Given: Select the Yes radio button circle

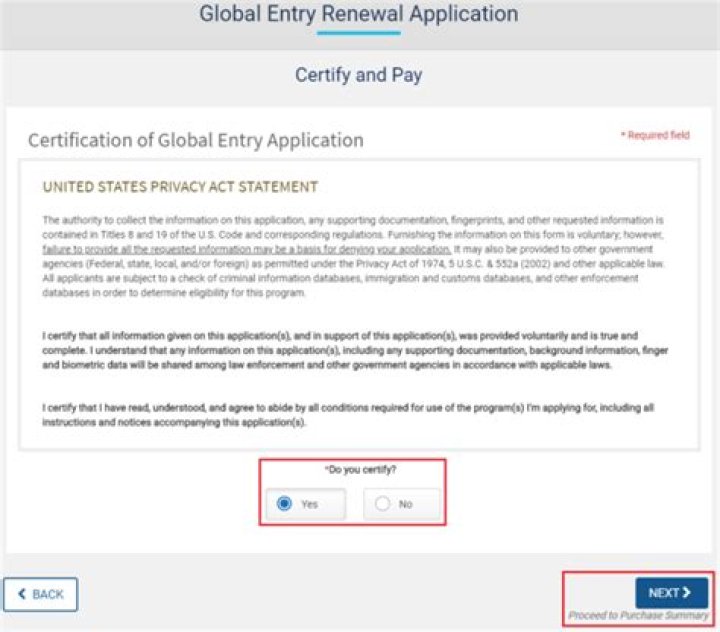Looking at the screenshot, I should pyautogui.click(x=285, y=504).
